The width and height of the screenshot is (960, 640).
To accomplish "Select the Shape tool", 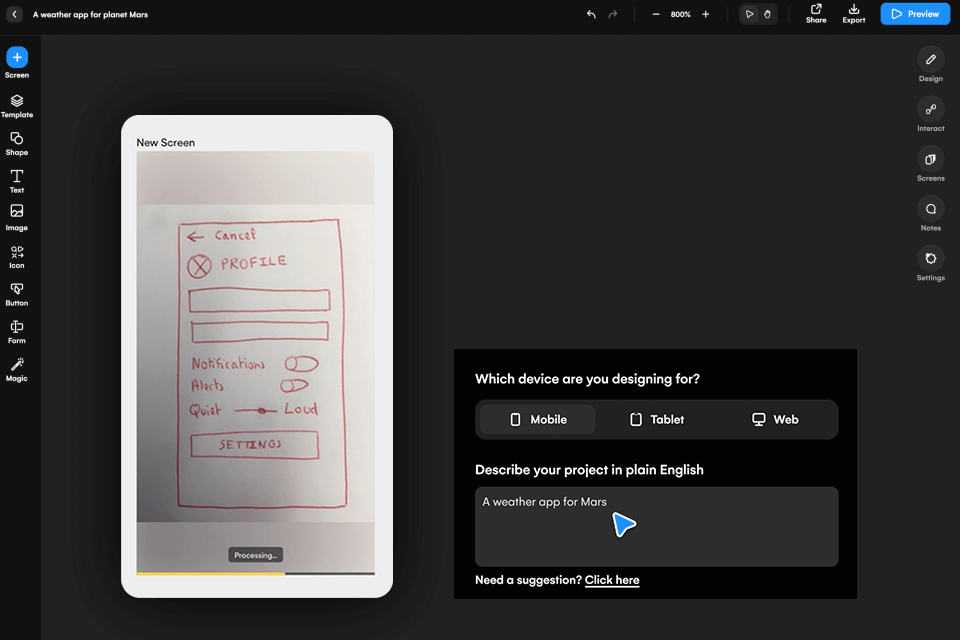I will coord(17,144).
